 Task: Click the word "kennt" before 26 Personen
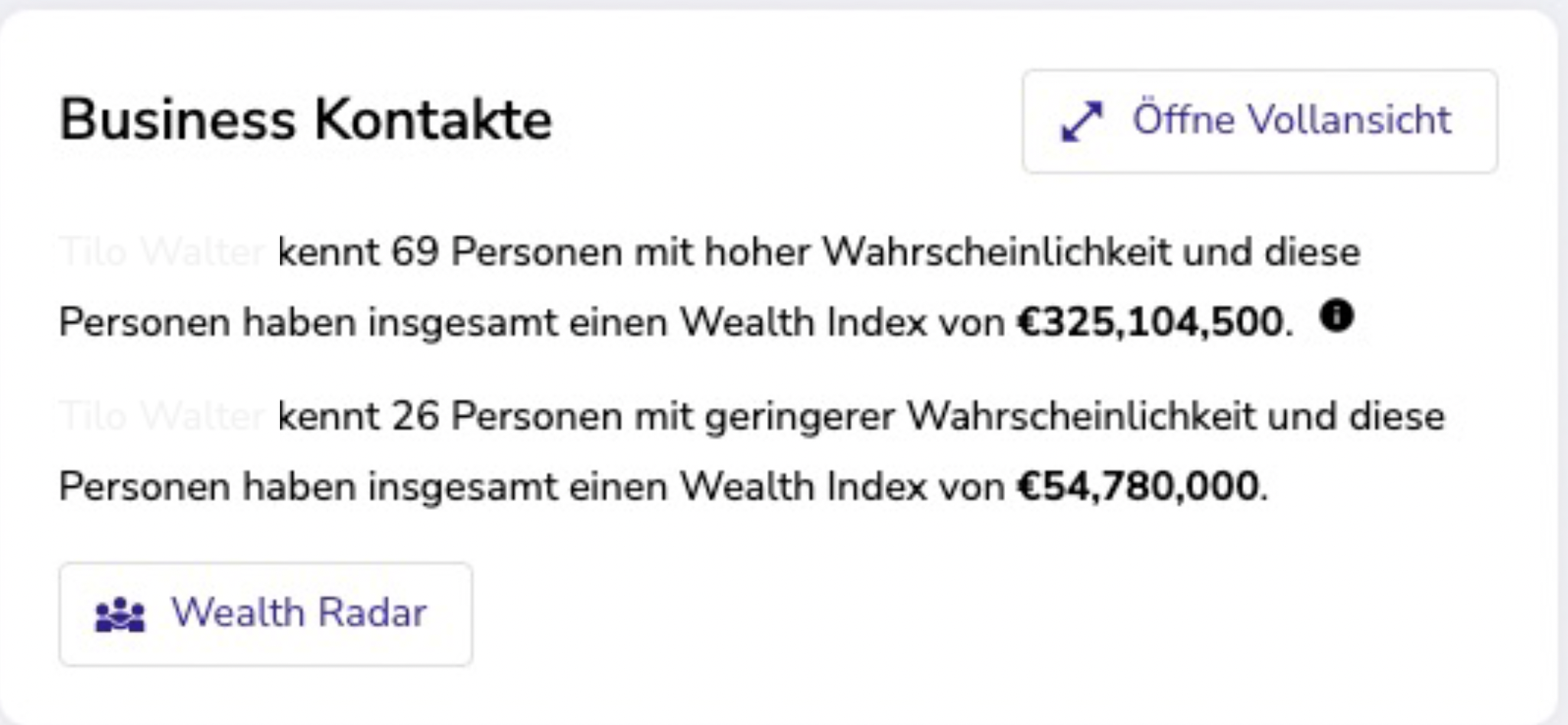pyautogui.click(x=328, y=417)
